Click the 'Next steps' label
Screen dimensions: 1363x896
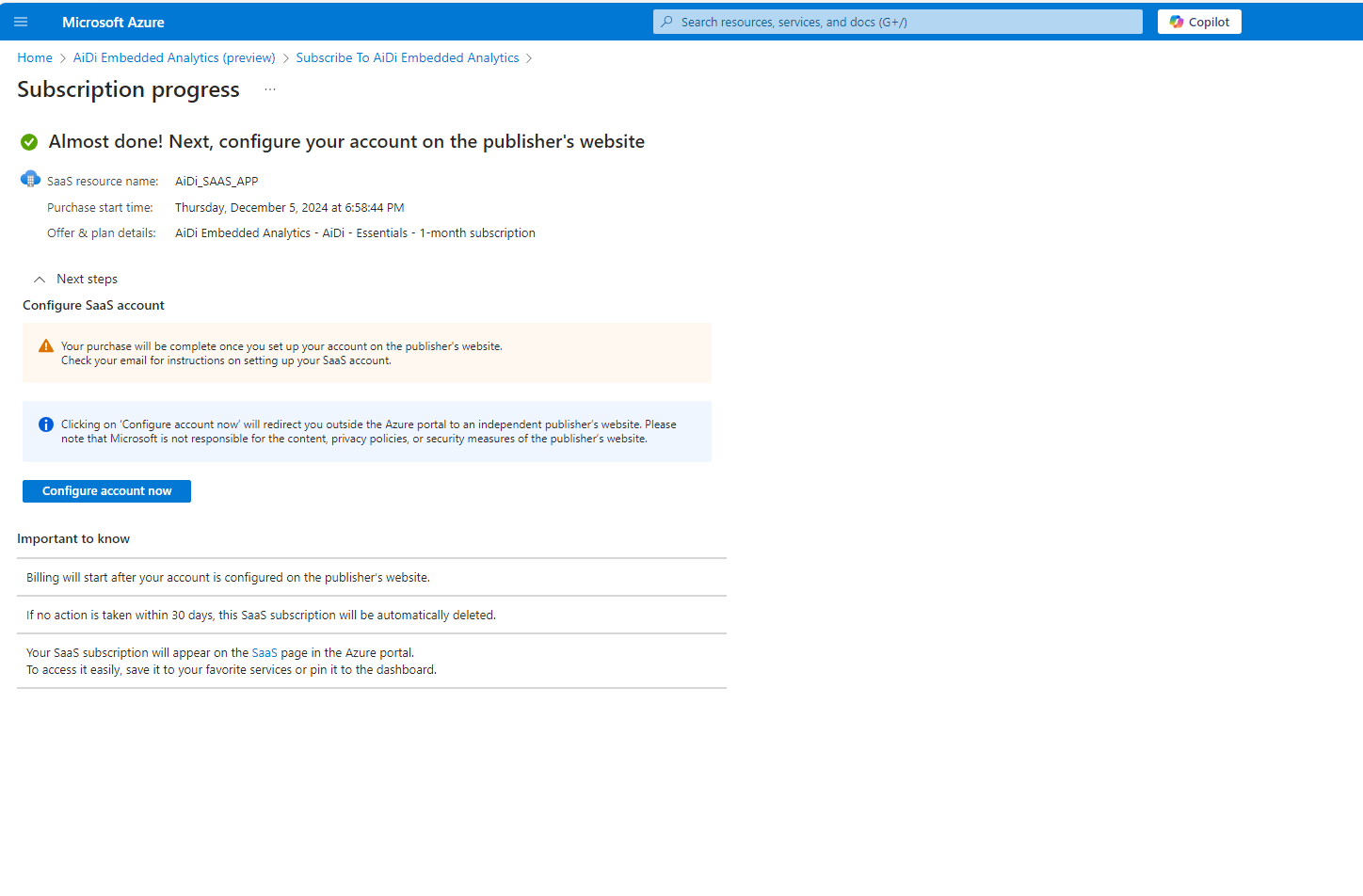click(x=87, y=280)
